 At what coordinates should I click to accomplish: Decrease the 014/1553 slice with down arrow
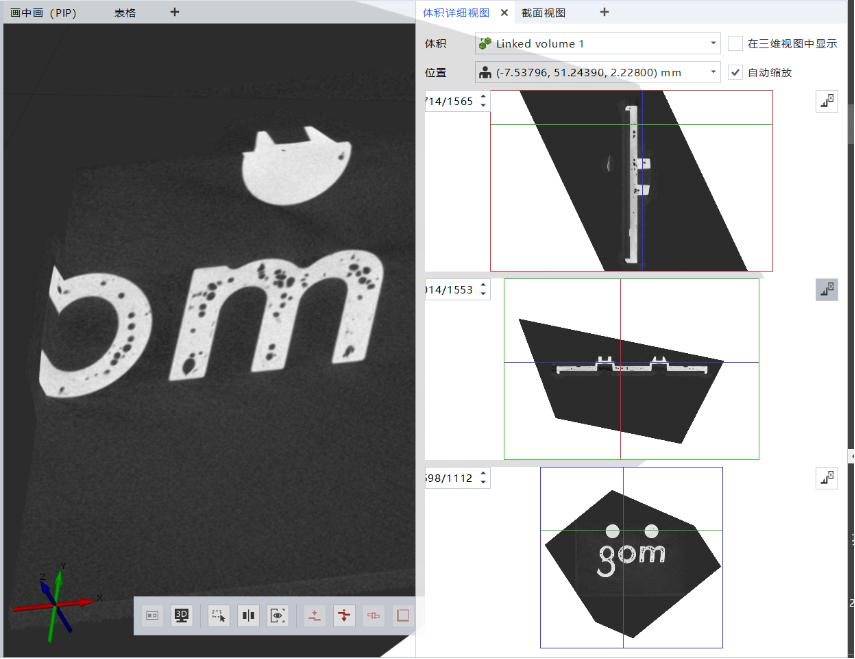(x=483, y=294)
